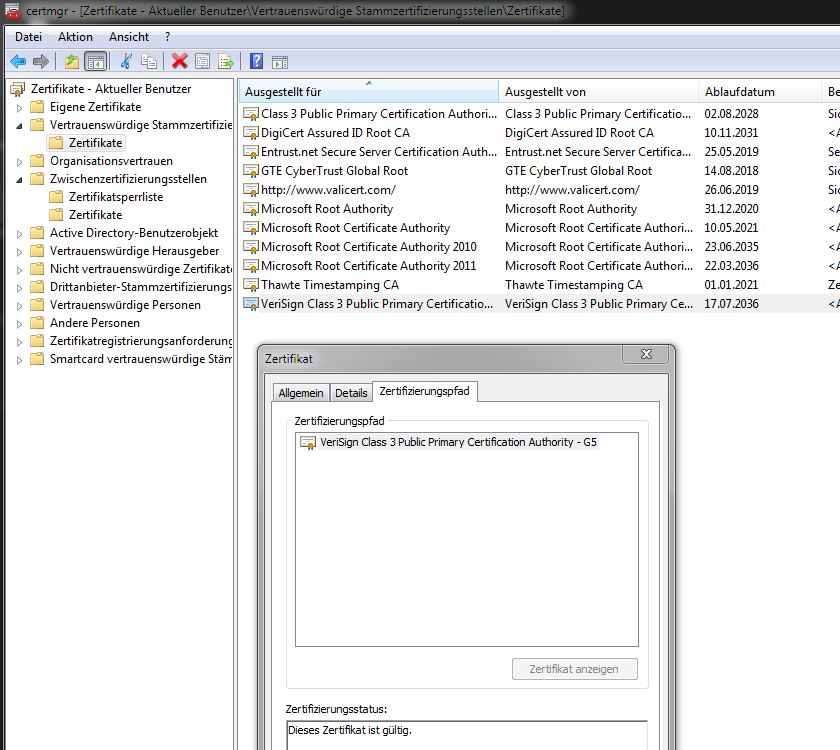
Task: Click the up-one-level folder icon
Action: (x=72, y=62)
